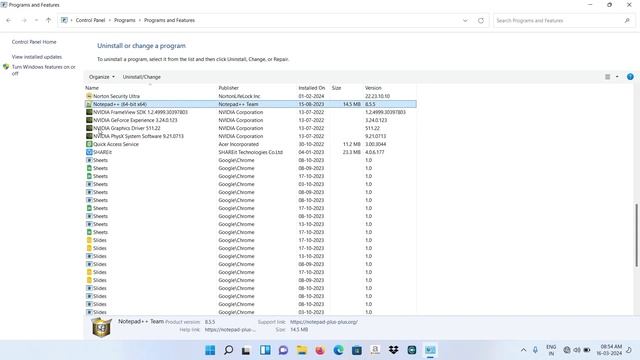Select the SHAREit program entry

click(x=251, y=152)
